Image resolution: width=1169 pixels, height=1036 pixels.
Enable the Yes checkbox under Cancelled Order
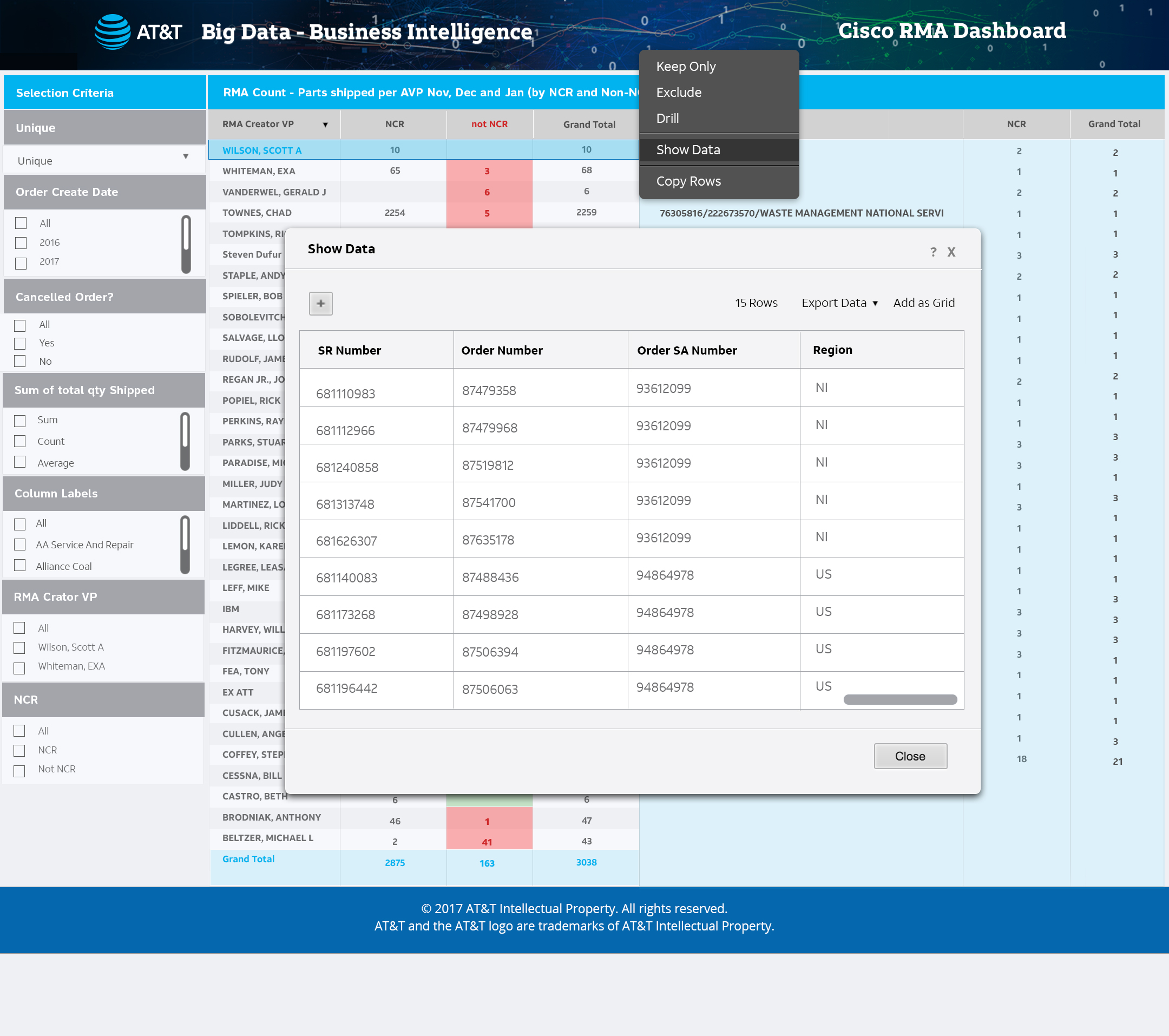tap(20, 343)
